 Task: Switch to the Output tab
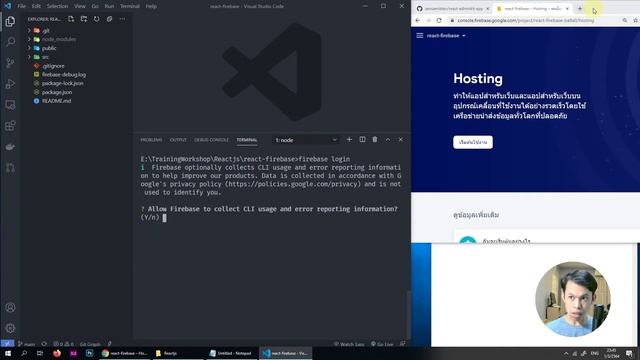click(x=178, y=140)
